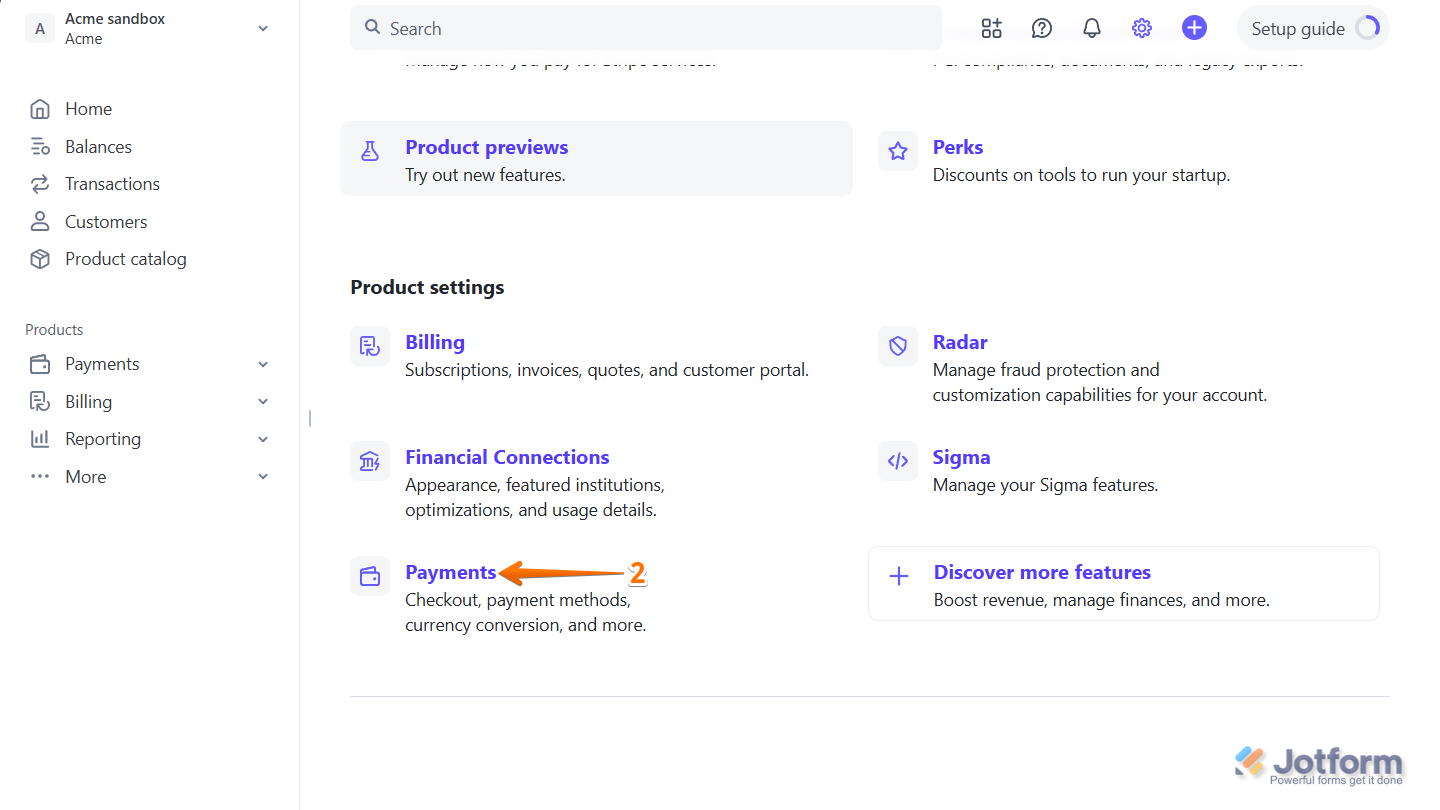Click the Sigma code icon

tap(897, 460)
